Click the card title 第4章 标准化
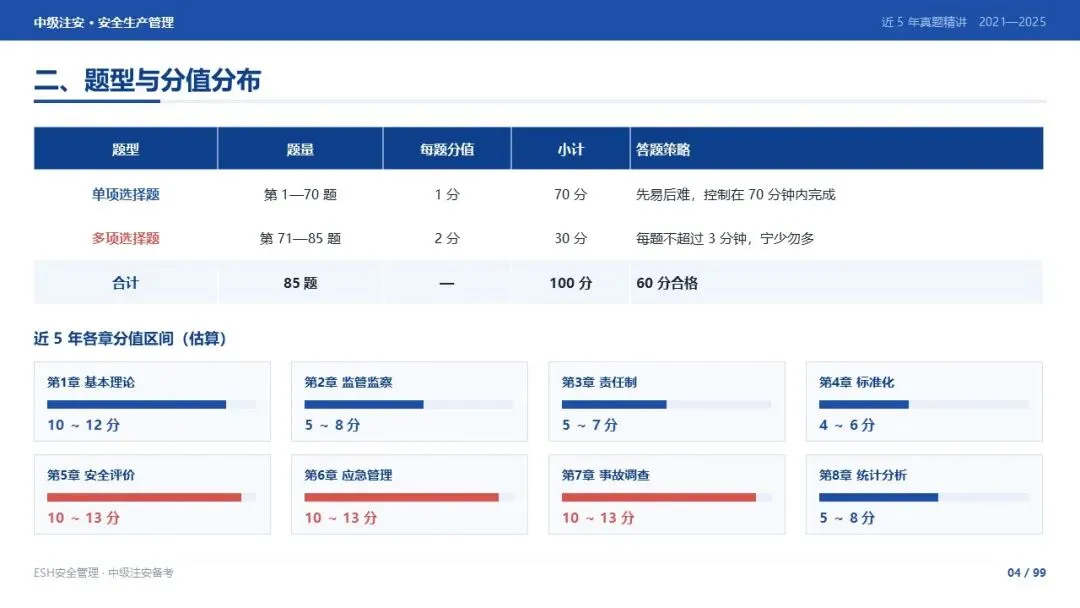 856,382
